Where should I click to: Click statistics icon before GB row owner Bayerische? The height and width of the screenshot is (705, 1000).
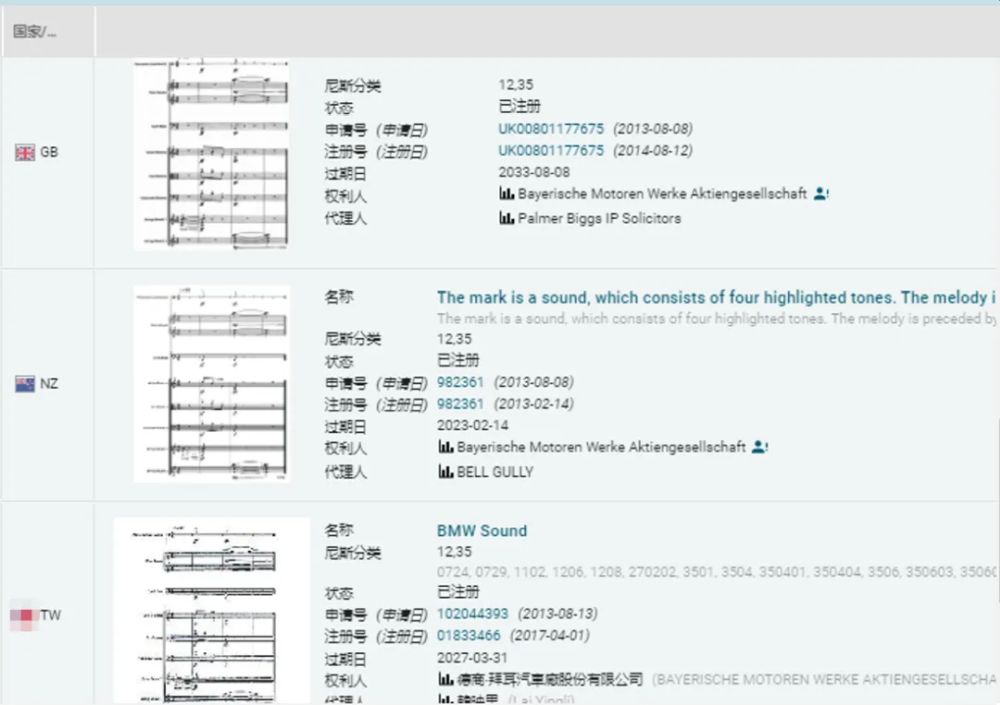coord(506,194)
